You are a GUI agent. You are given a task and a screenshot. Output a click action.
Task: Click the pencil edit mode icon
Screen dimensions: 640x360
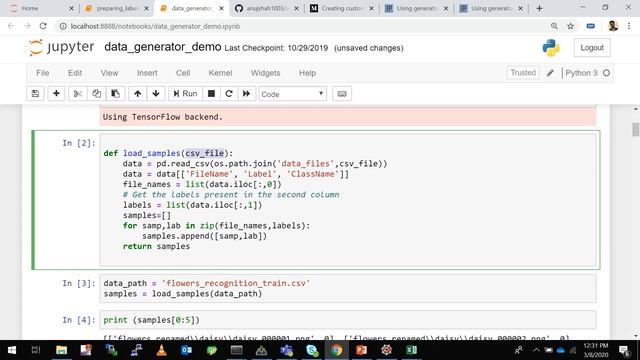coord(550,73)
